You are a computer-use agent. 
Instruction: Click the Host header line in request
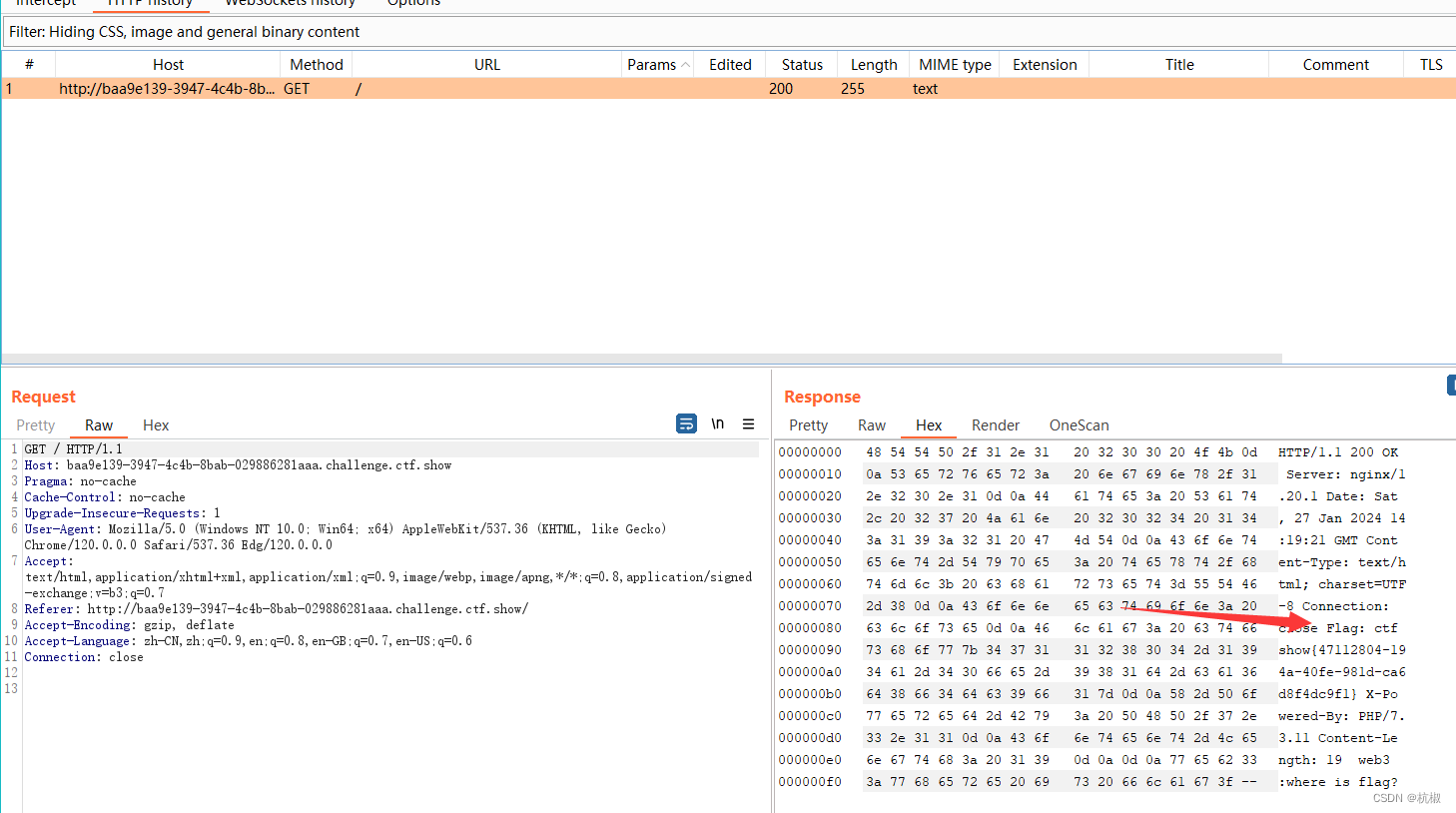[x=238, y=465]
